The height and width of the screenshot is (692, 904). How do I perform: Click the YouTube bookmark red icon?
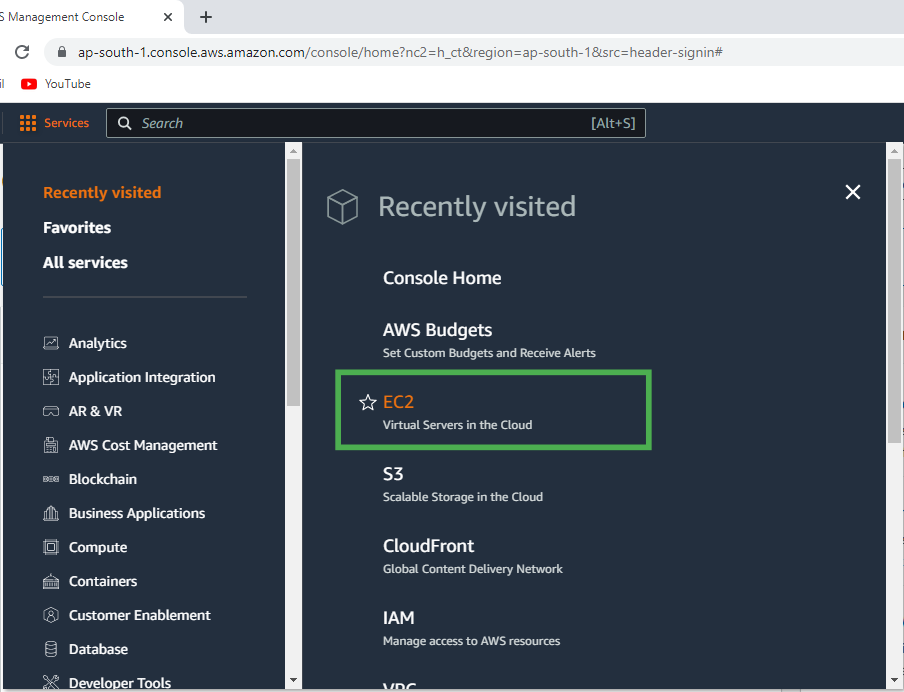click(29, 84)
